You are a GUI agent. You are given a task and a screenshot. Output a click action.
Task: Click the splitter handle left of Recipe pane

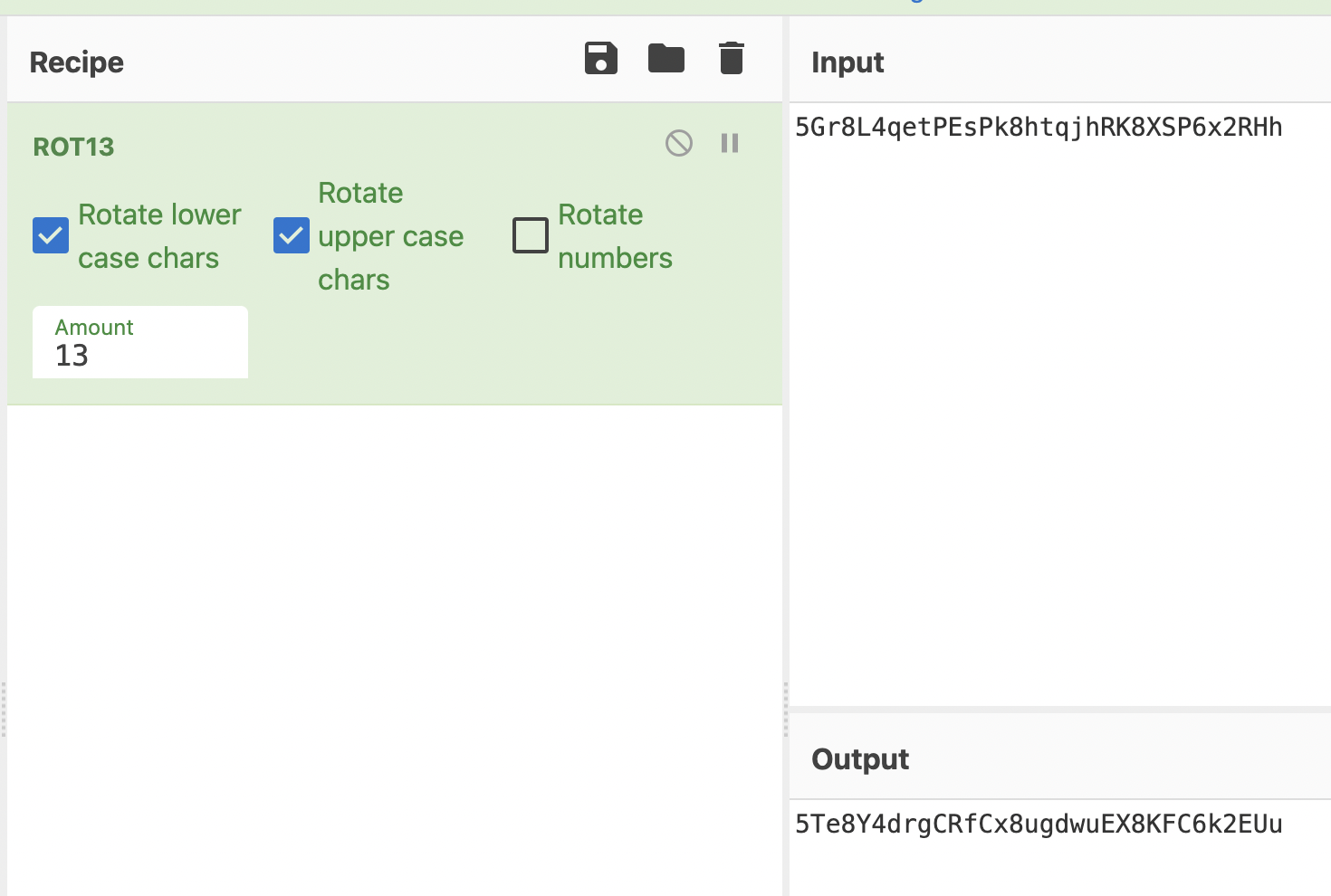[4, 710]
